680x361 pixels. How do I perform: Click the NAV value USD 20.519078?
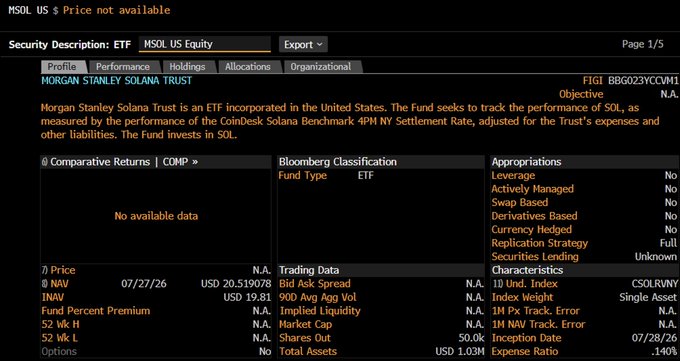pos(236,284)
